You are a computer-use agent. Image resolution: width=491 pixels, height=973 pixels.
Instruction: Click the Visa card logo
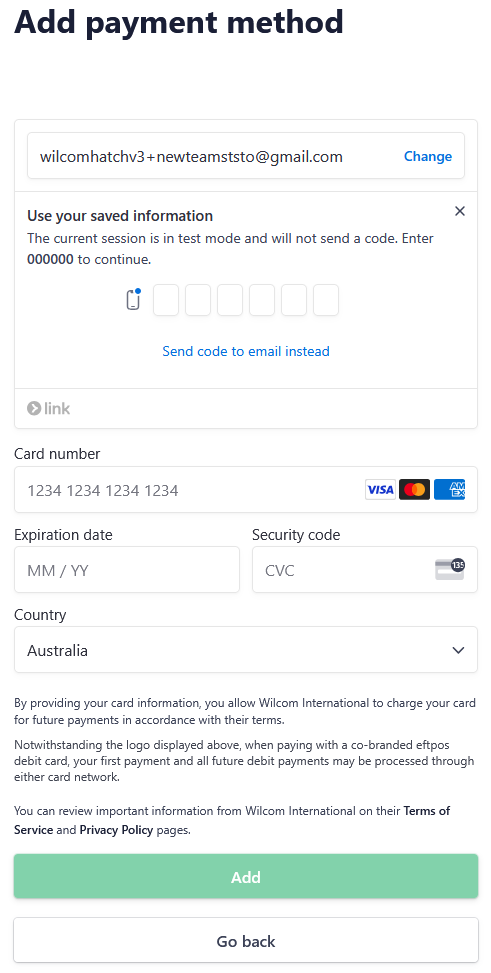[380, 490]
